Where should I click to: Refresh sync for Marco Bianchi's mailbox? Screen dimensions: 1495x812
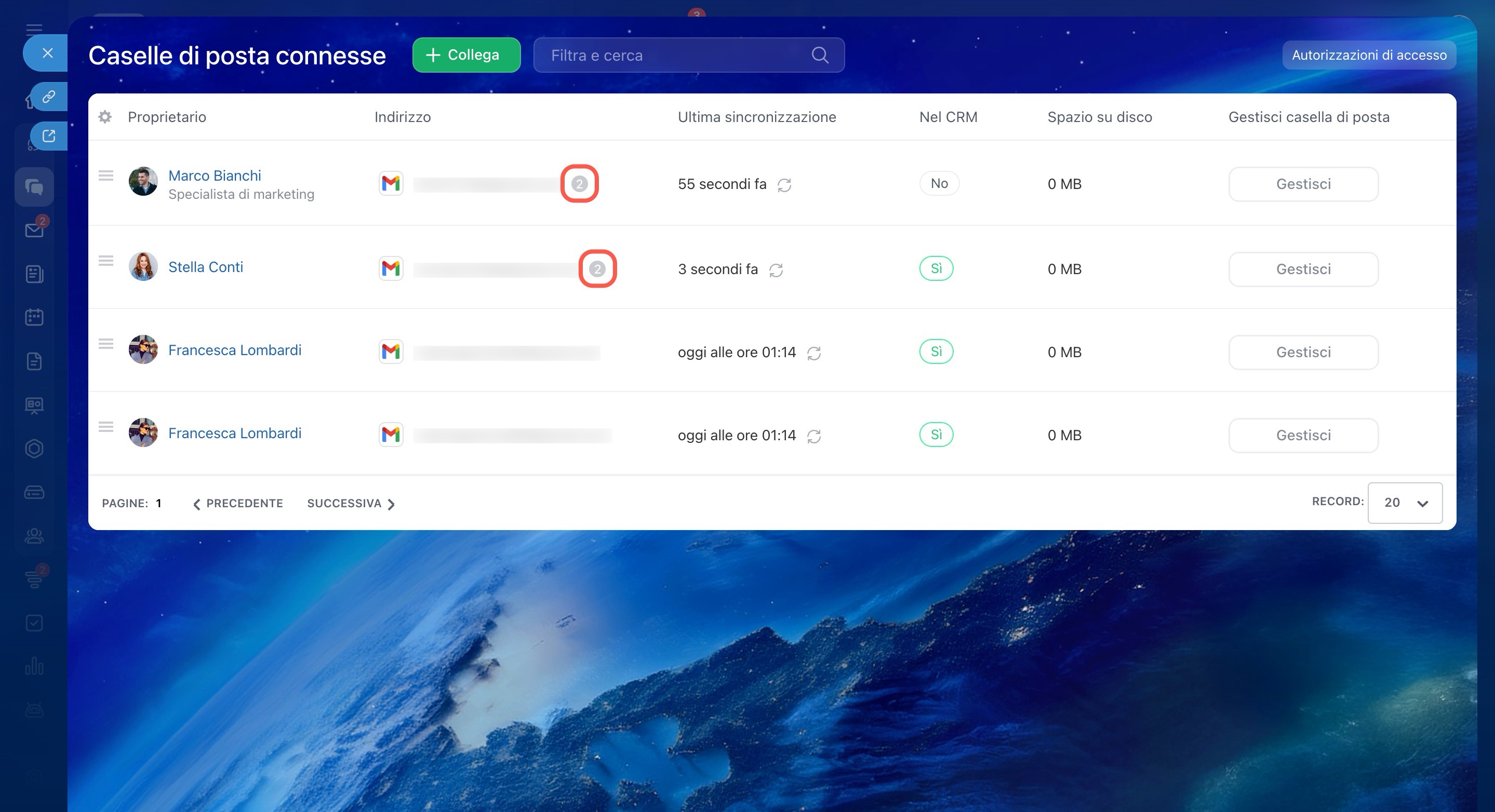point(784,185)
